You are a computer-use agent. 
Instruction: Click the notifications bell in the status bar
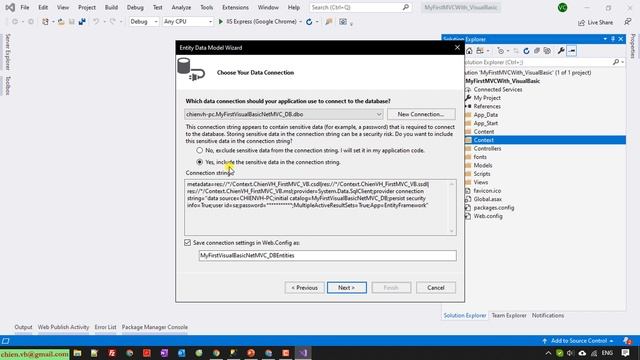[x=627, y=341]
